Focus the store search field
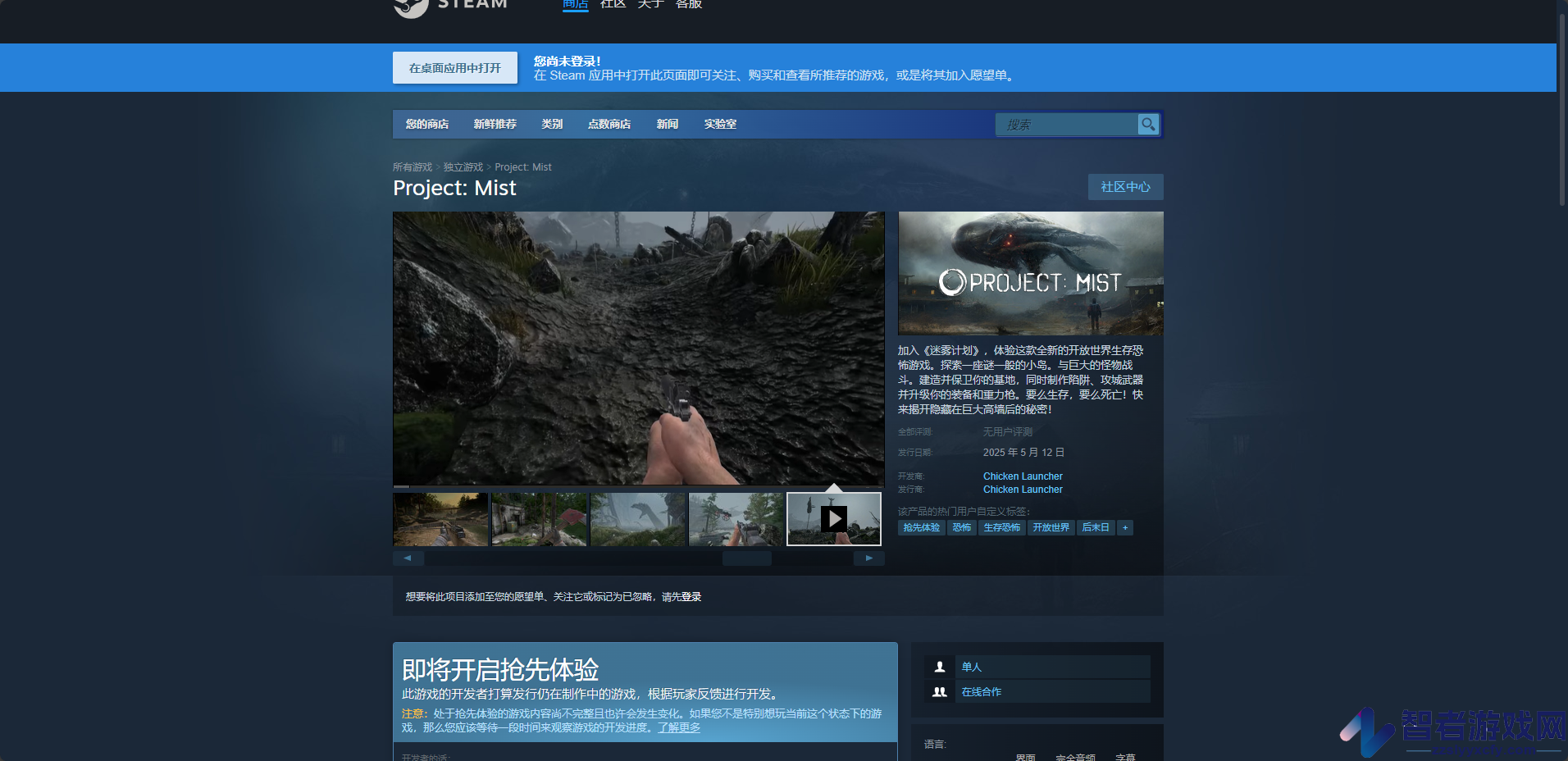The image size is (1568, 761). pyautogui.click(x=1067, y=125)
